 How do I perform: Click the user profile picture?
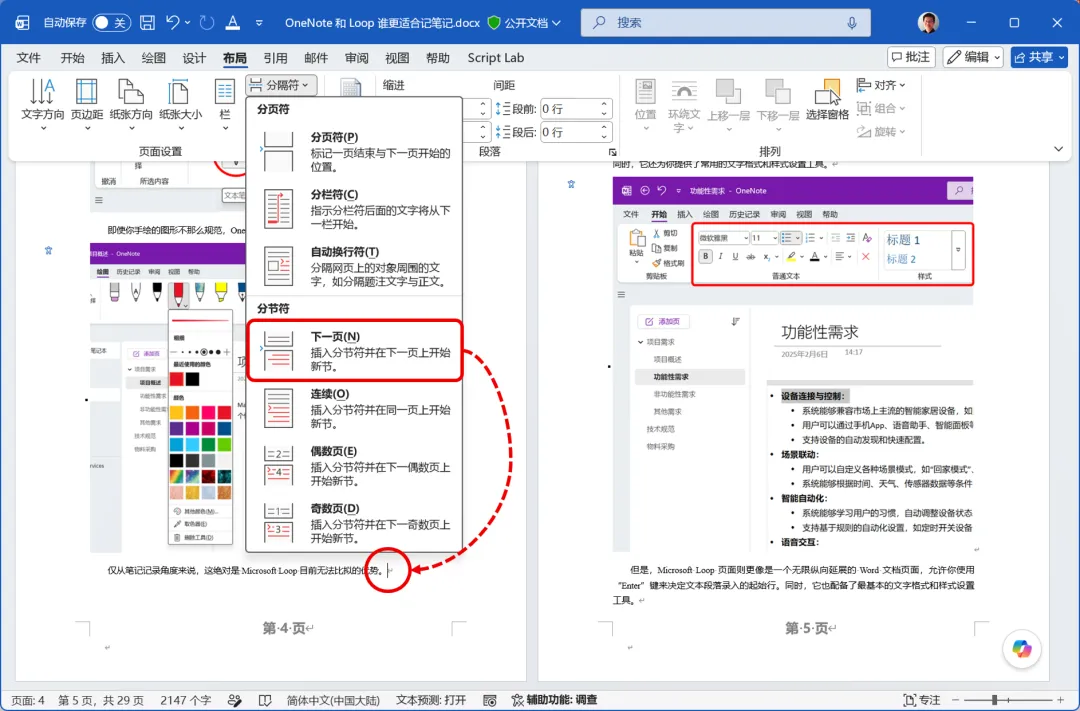click(x=928, y=23)
